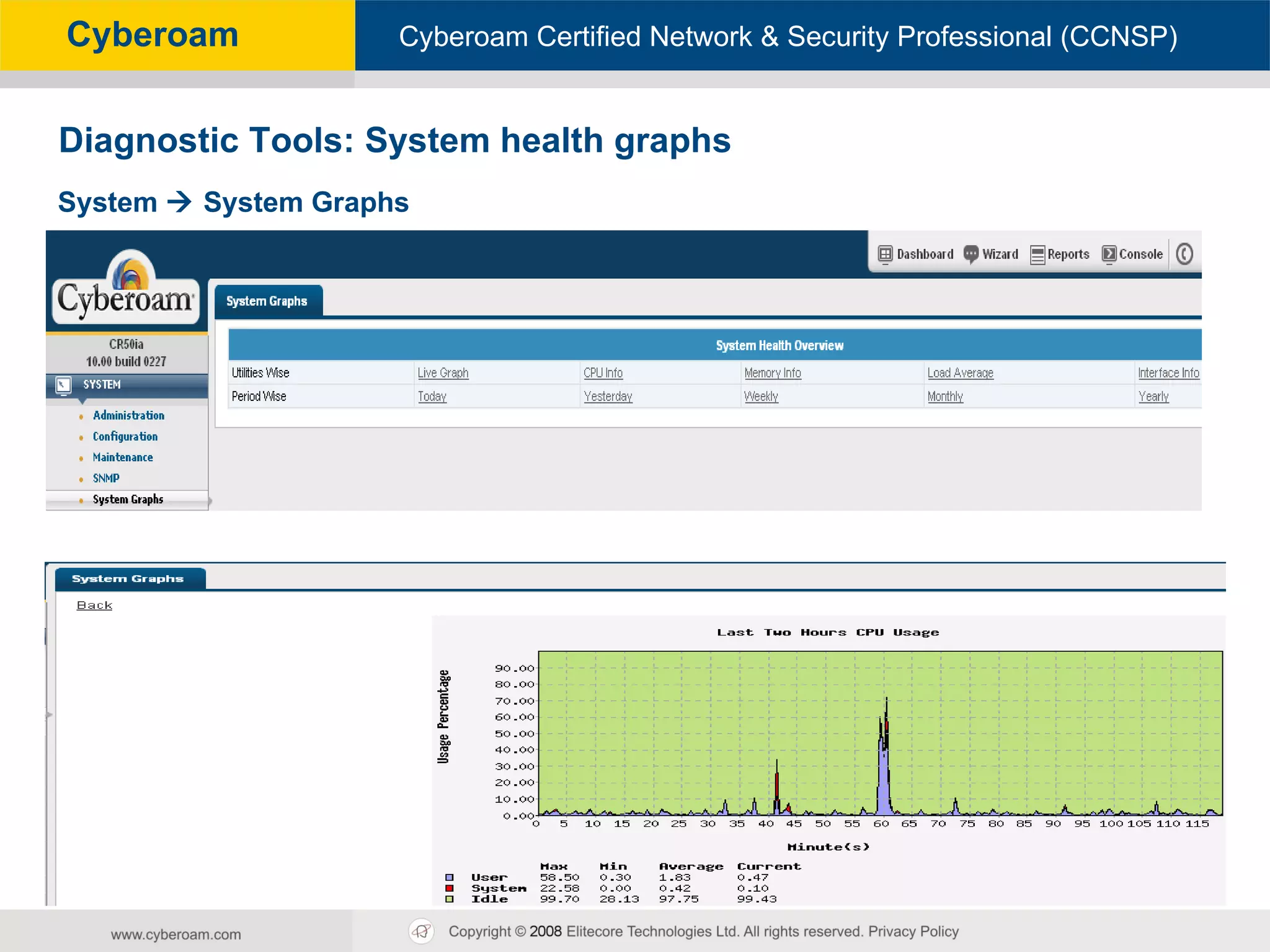Switch to the upper System Graphs tab
The height and width of the screenshot is (952, 1270).
pyautogui.click(x=268, y=301)
